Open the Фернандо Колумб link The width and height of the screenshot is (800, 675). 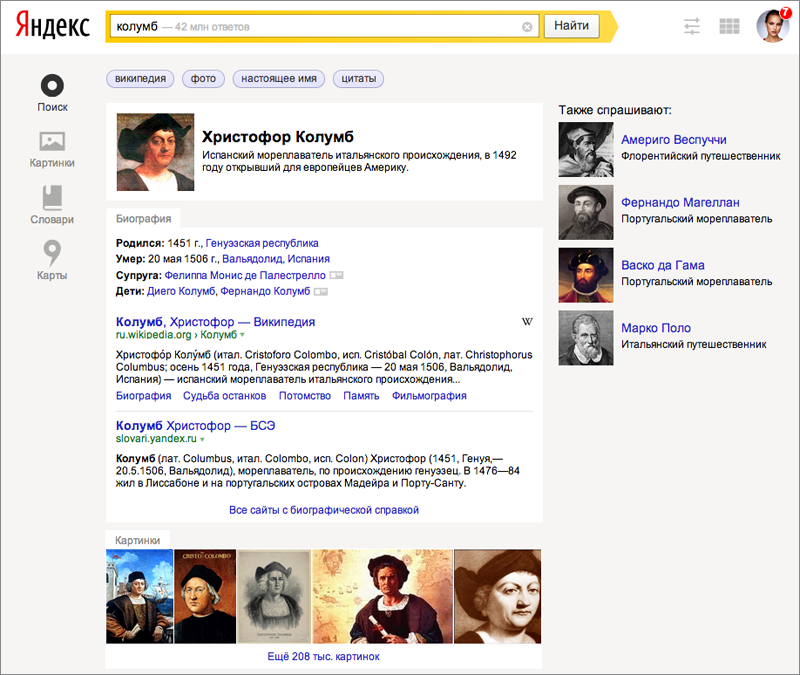coord(265,291)
